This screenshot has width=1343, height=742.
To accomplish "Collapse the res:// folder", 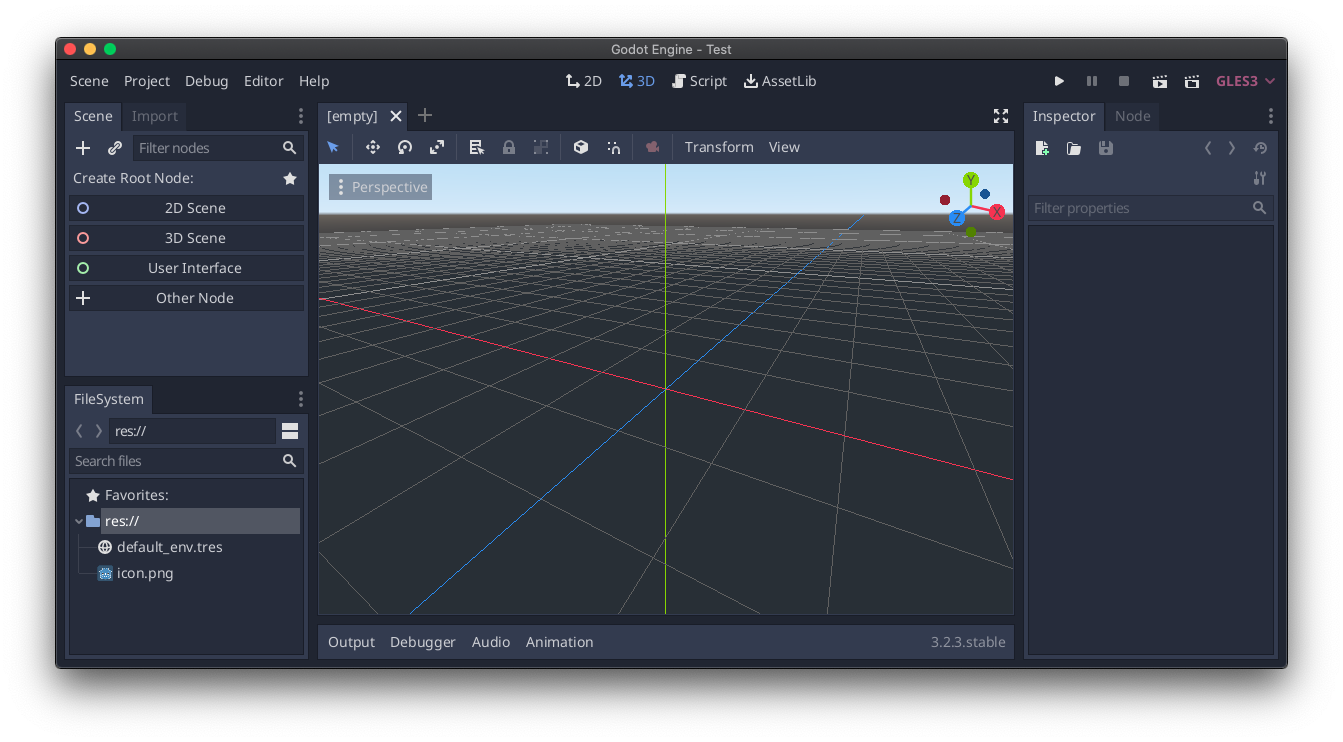I will [x=79, y=521].
